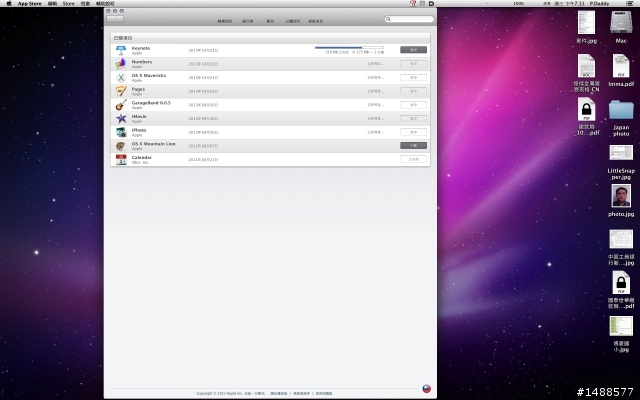Select the locked PDF ending _10...pdf
Screen dimensions: 640x400
587,109
